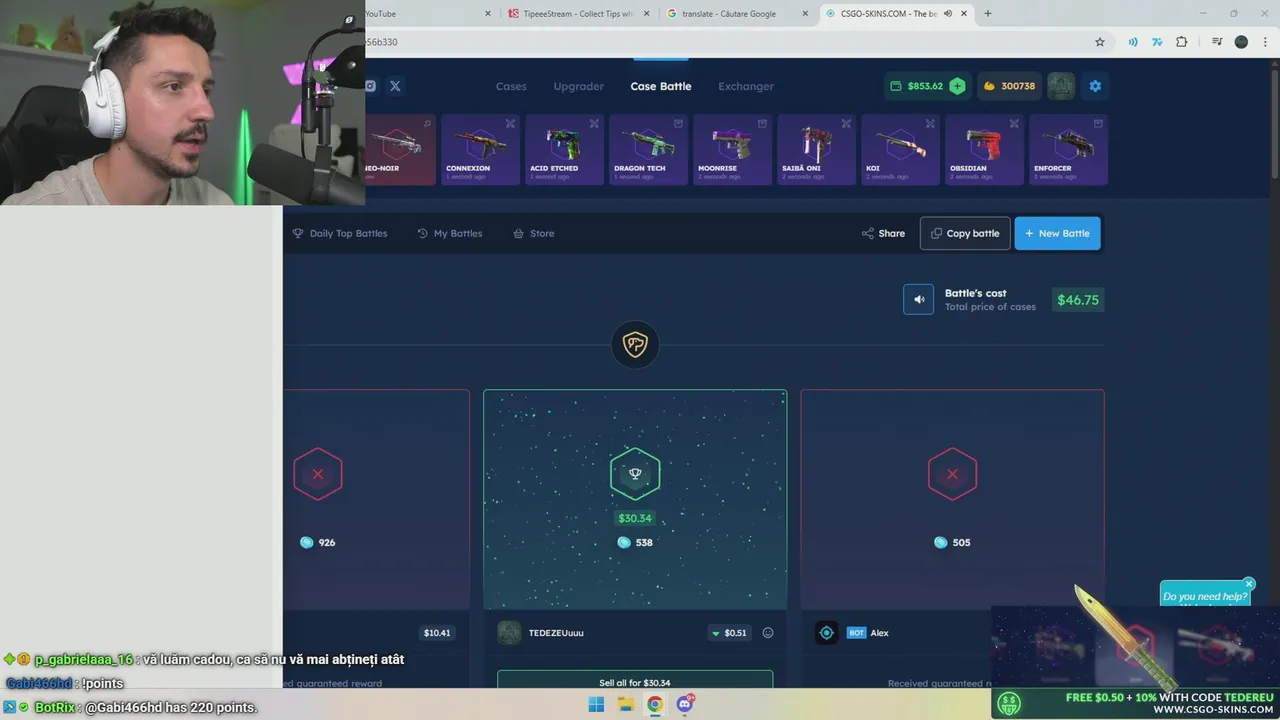Click the battle shield emblem icon
The height and width of the screenshot is (720, 1280).
click(x=635, y=345)
